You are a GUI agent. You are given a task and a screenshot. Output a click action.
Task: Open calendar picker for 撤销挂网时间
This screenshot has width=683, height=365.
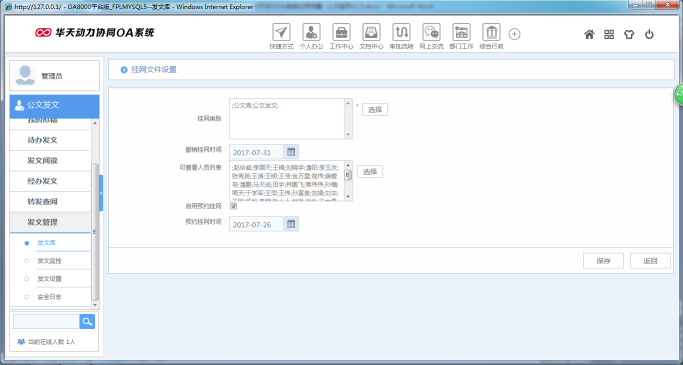(291, 152)
